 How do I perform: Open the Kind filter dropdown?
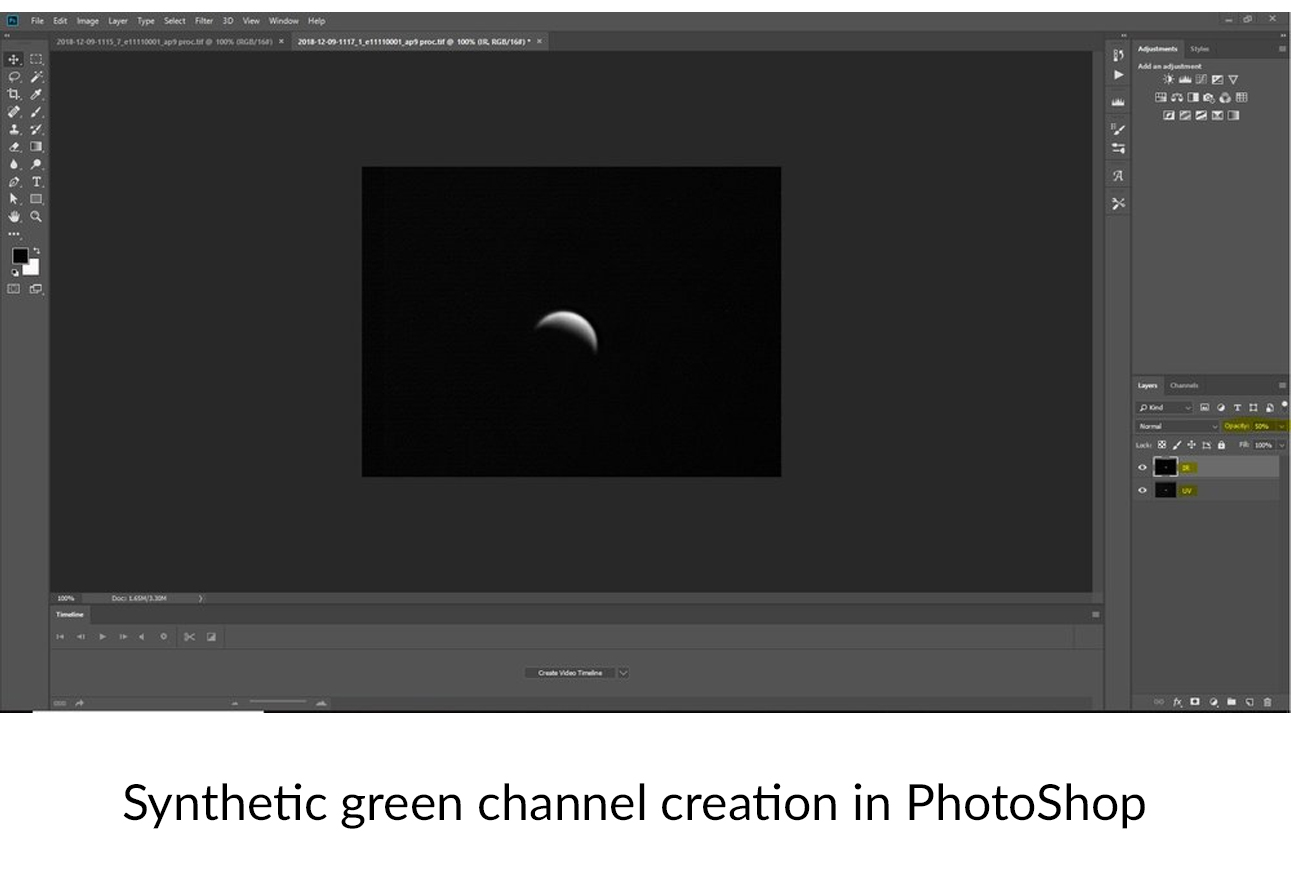1164,407
